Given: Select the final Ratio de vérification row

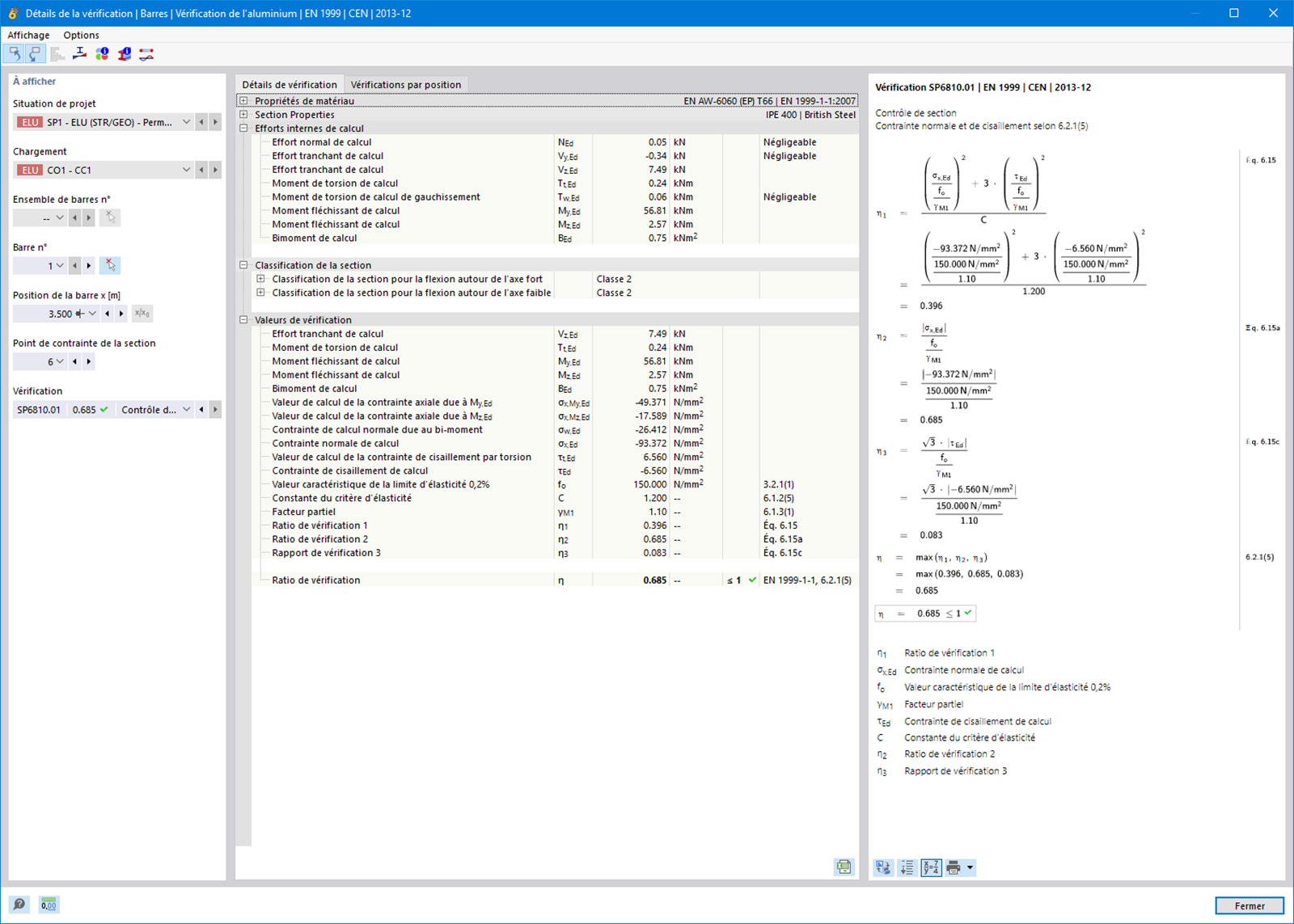Looking at the screenshot, I should pos(555,580).
